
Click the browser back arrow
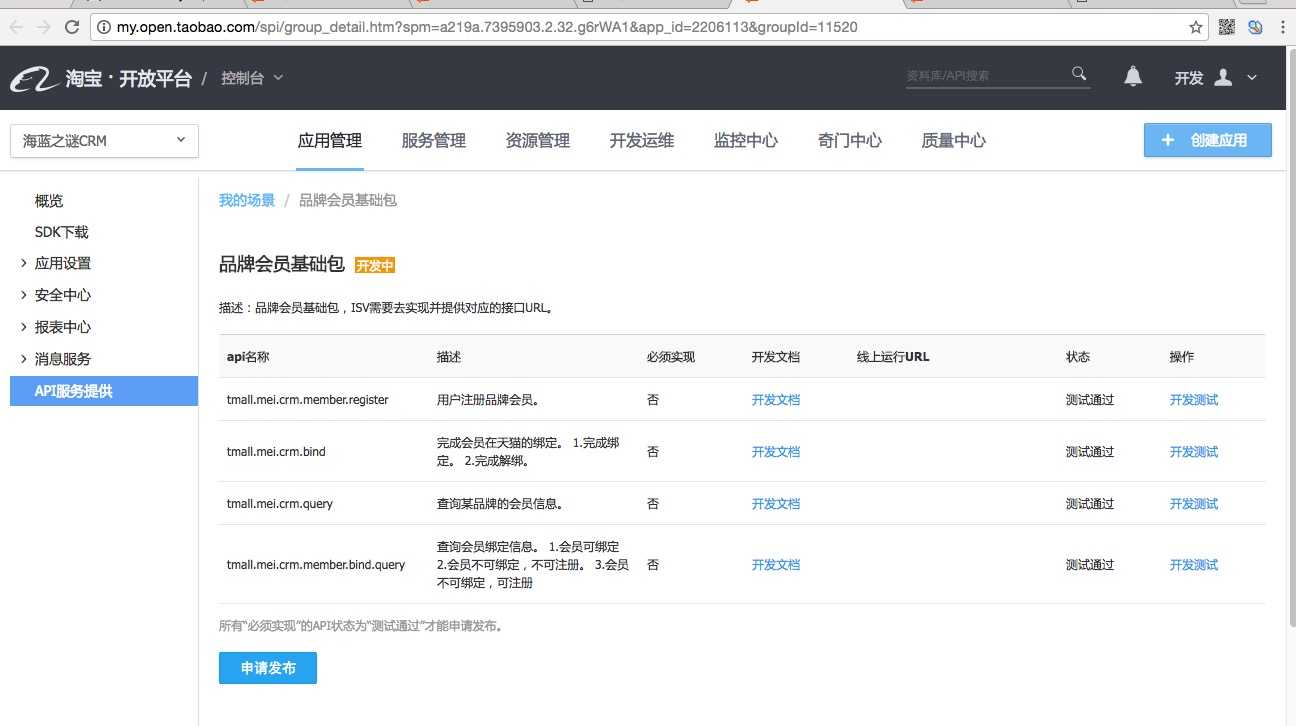click(x=17, y=28)
